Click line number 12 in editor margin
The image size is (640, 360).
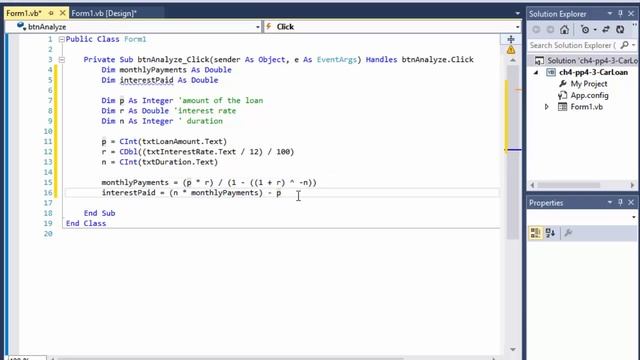point(48,152)
